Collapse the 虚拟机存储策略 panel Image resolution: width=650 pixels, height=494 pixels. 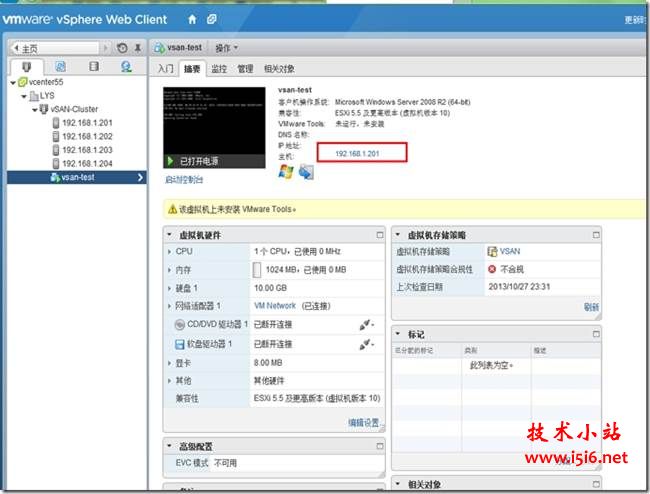pos(398,235)
